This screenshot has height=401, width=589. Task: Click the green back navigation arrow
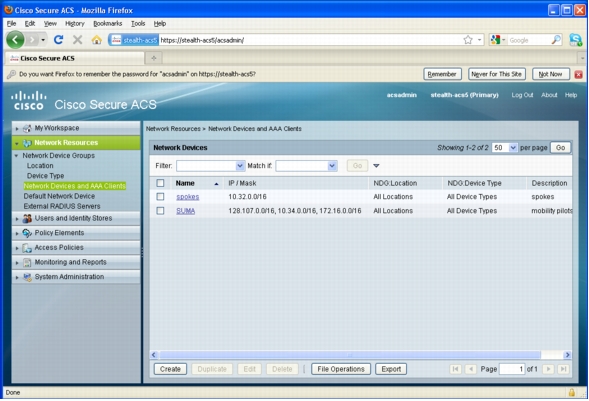(x=15, y=39)
